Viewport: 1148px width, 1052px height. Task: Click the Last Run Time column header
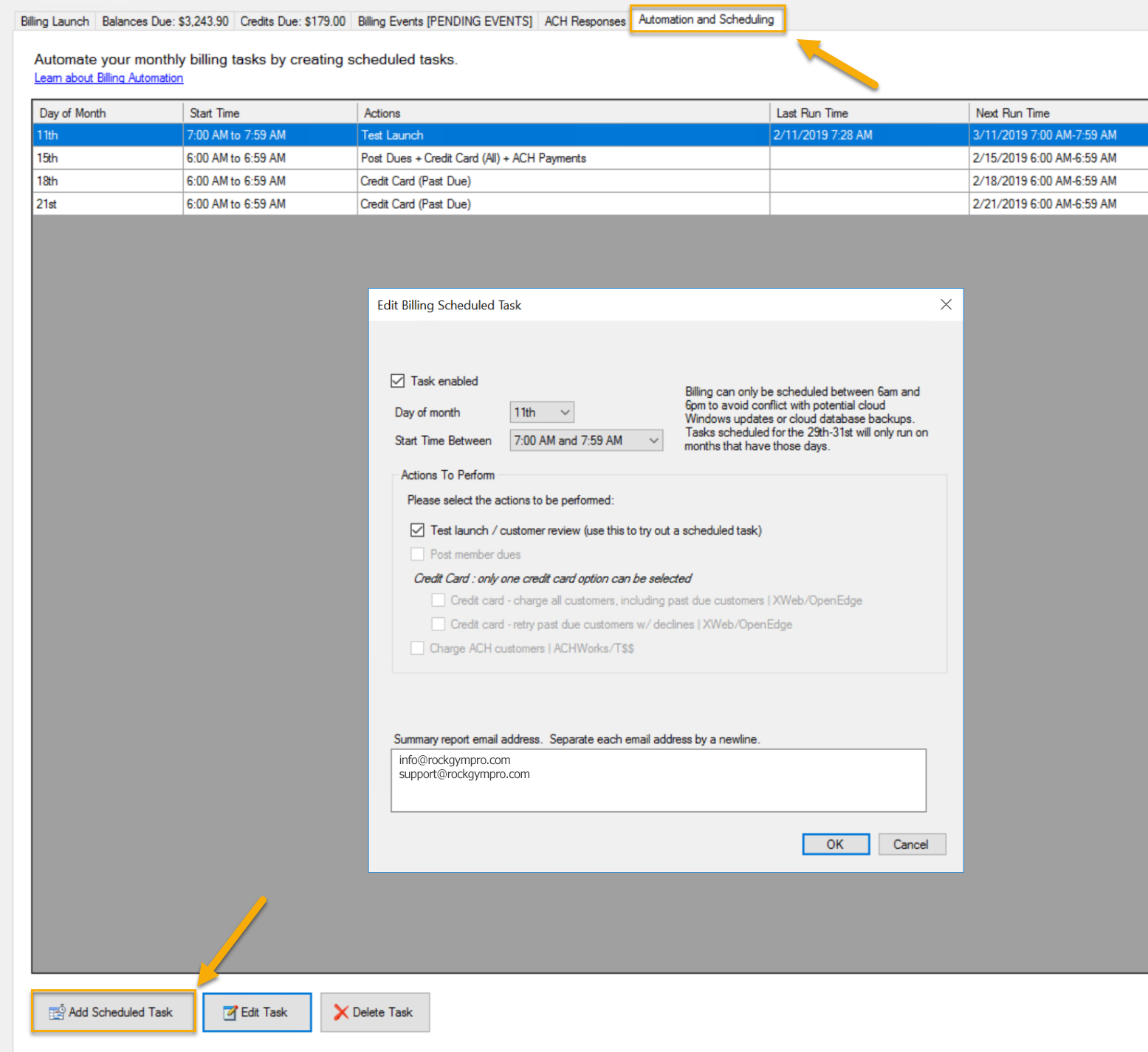pos(870,113)
